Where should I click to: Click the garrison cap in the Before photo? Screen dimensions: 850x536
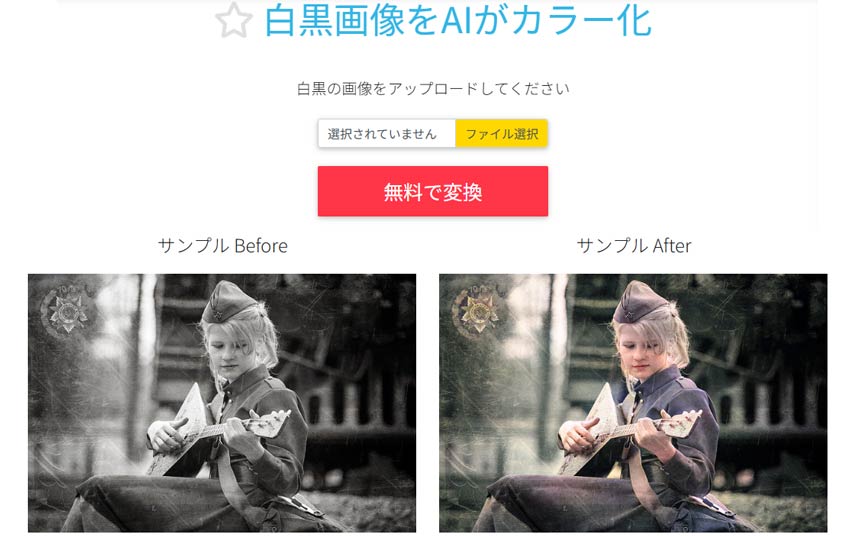point(228,302)
